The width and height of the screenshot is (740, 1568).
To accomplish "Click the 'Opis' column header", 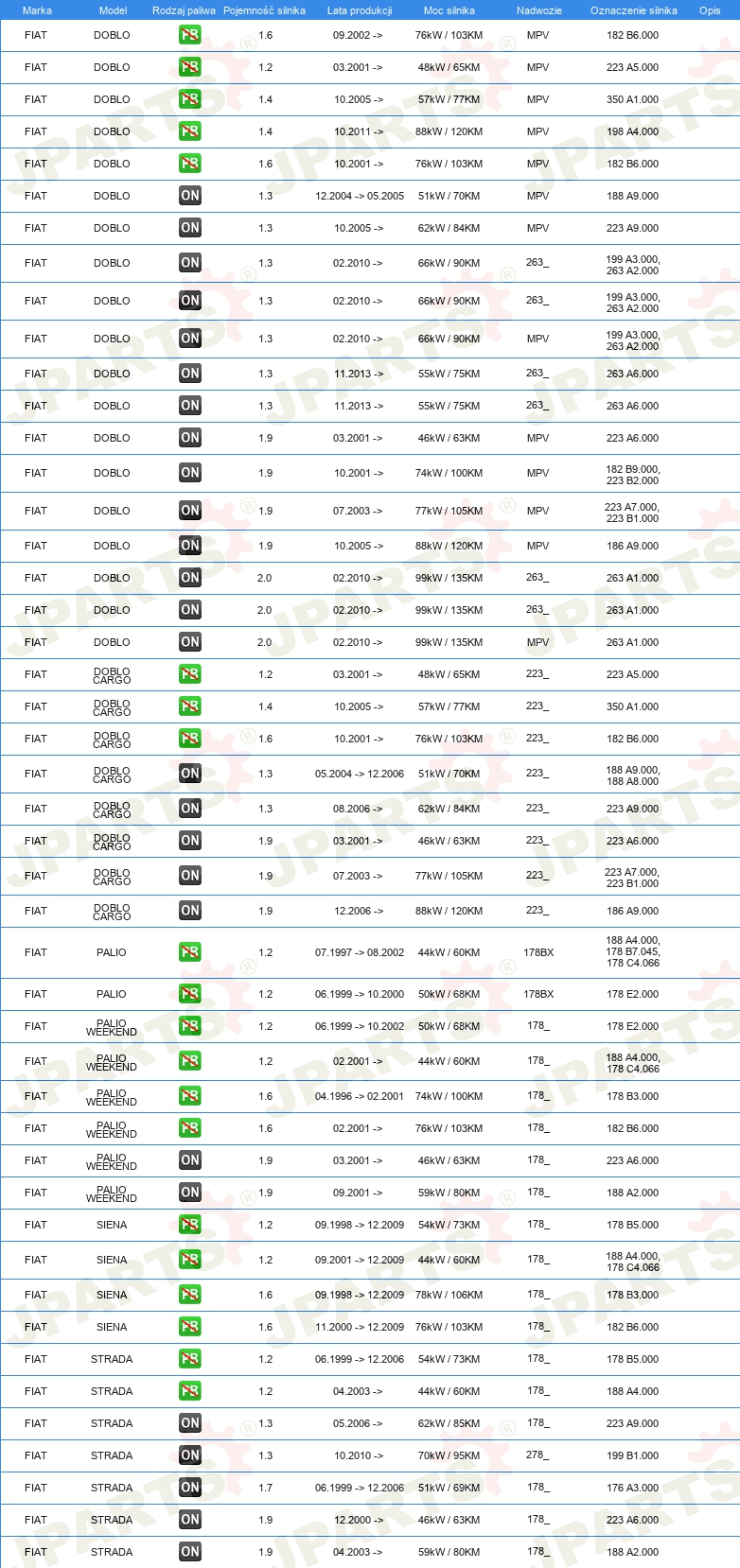I will [710, 10].
